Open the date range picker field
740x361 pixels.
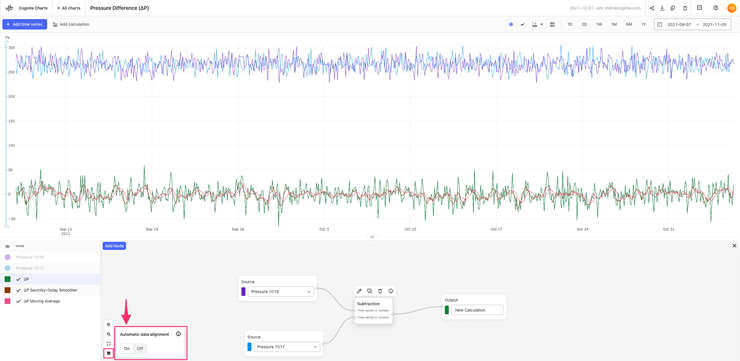[692, 24]
